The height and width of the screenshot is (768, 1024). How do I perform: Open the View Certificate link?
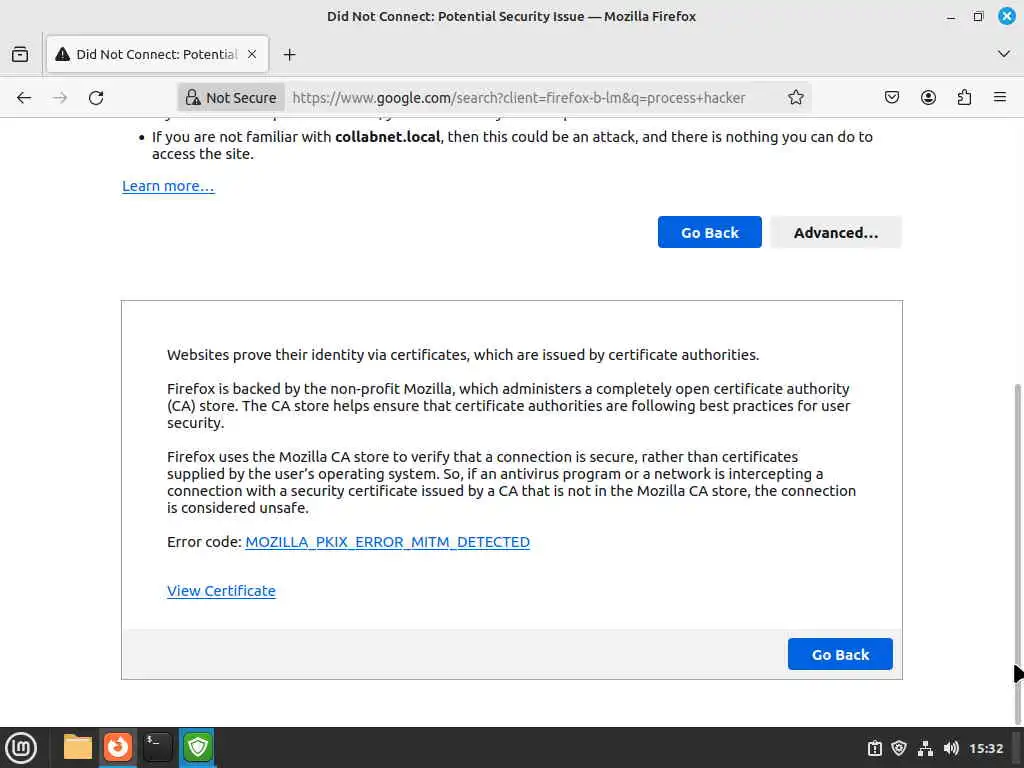[x=221, y=590]
